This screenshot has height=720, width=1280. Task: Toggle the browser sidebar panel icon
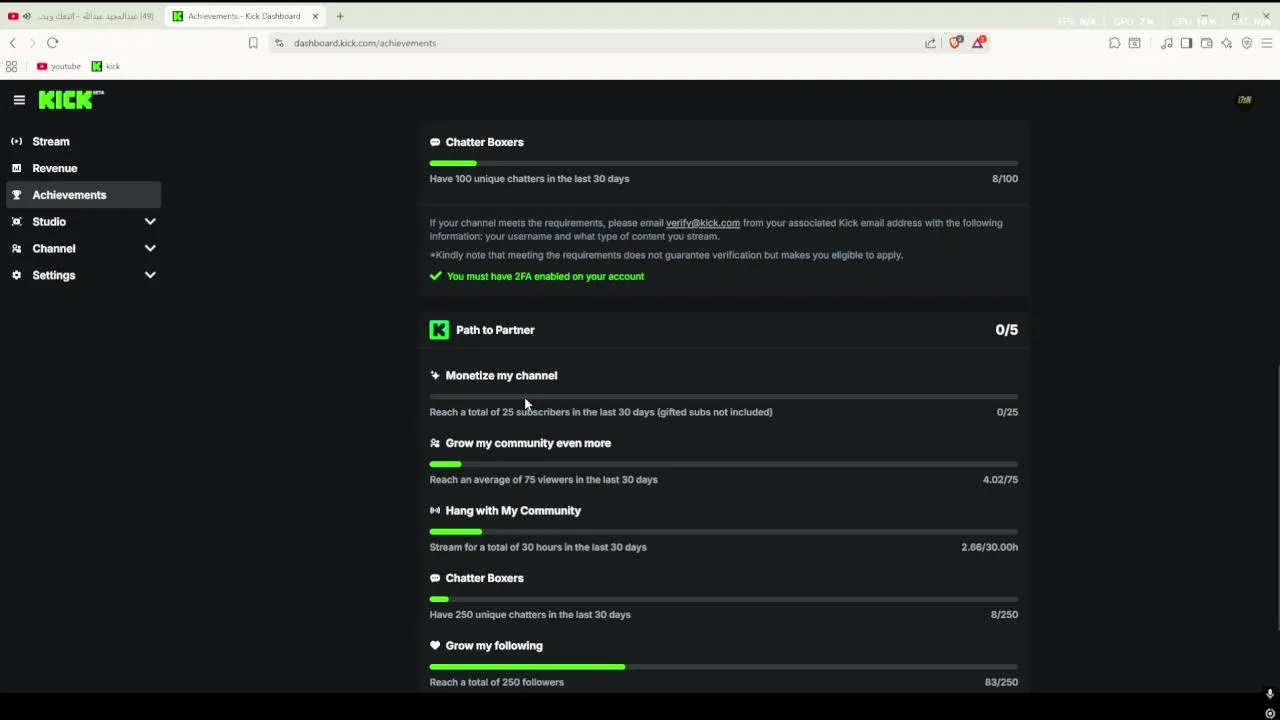[1186, 43]
